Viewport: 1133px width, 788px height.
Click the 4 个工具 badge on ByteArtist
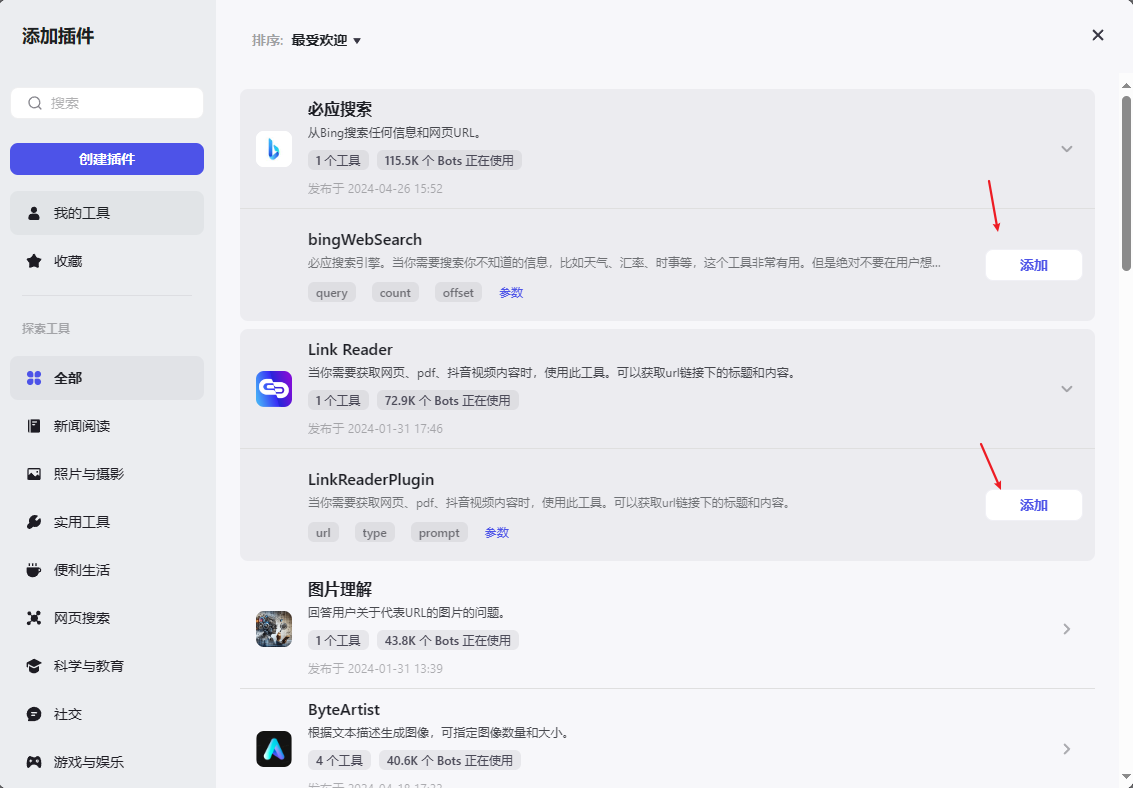point(339,760)
